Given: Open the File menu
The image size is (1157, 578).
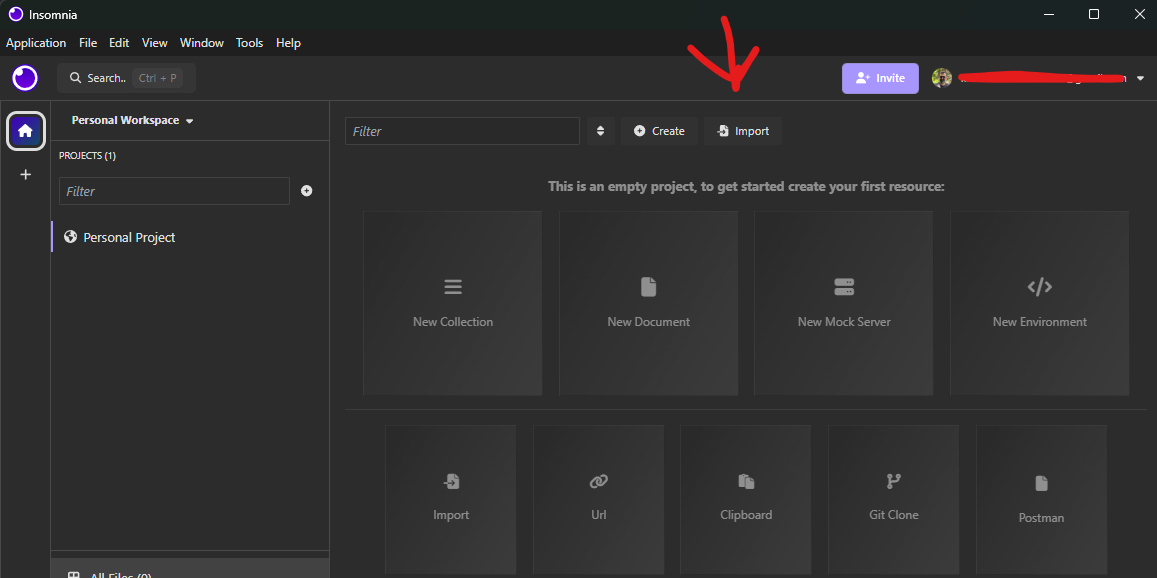Looking at the screenshot, I should point(88,43).
